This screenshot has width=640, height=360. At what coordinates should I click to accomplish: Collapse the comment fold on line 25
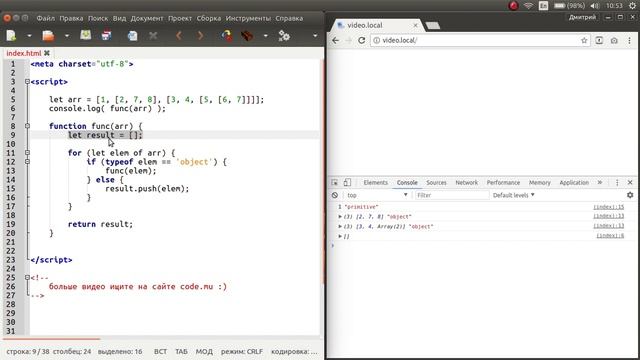(27, 278)
